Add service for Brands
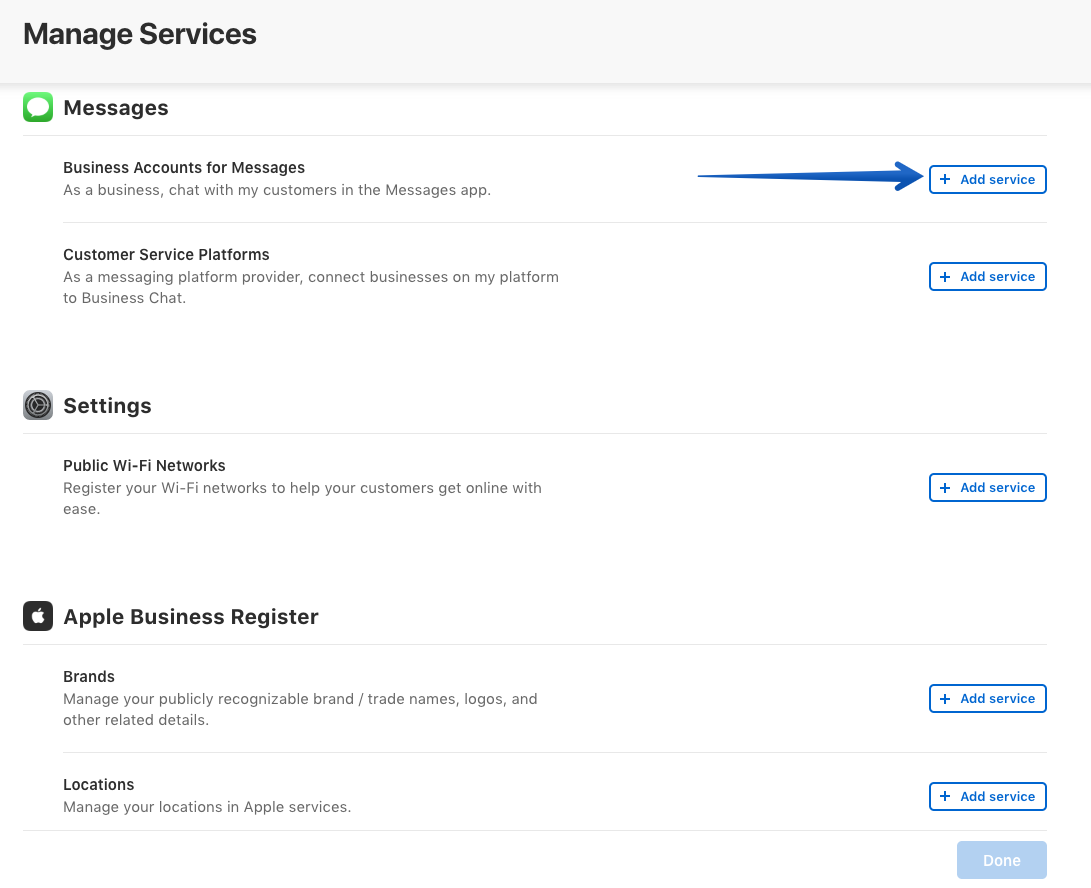The image size is (1091, 888). (987, 698)
